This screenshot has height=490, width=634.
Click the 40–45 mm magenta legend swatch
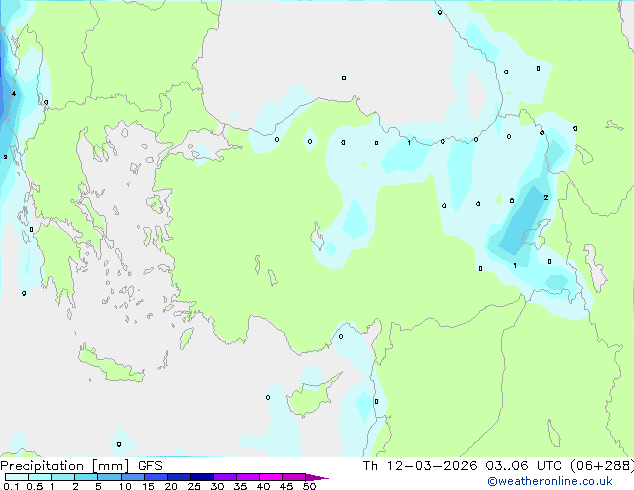[x=271, y=477]
